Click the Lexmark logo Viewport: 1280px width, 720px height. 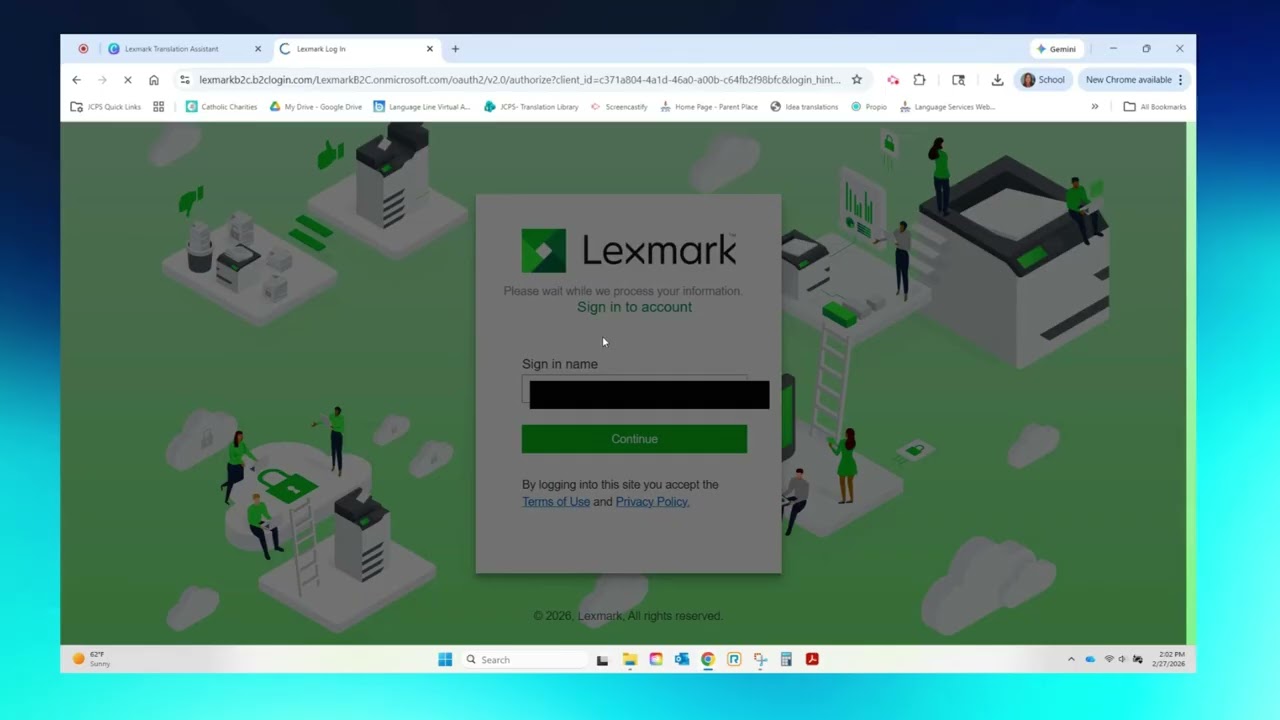[629, 251]
